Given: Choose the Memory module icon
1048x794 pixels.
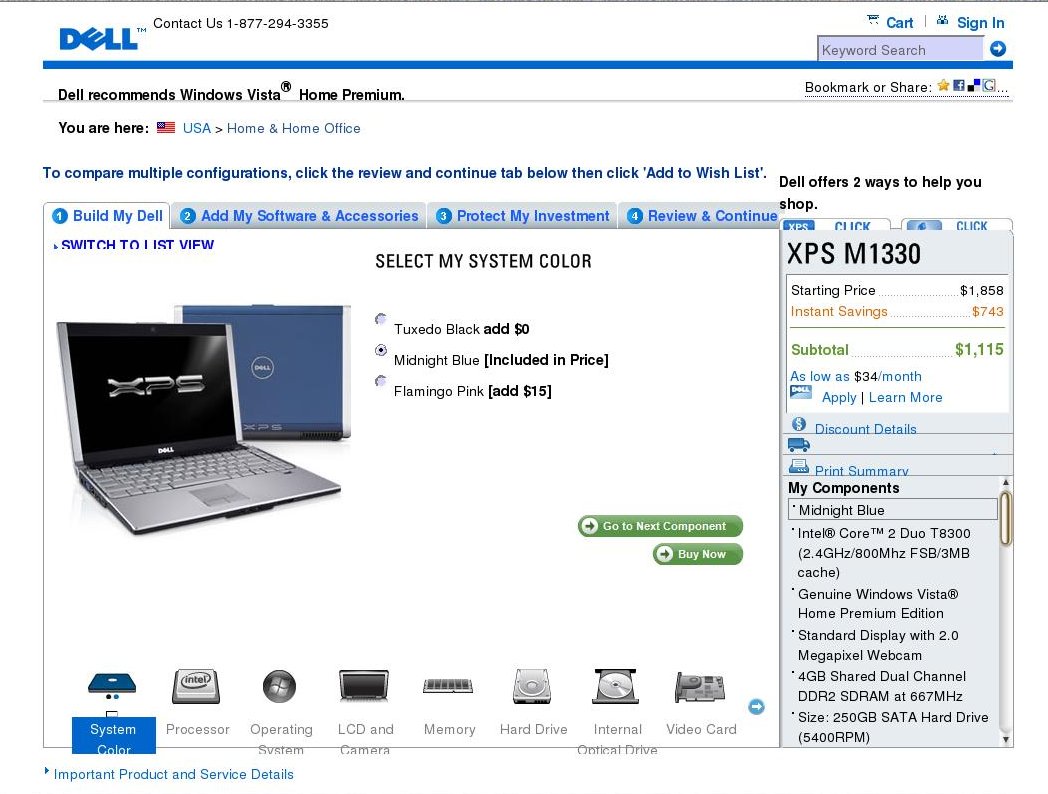Looking at the screenshot, I should 448,686.
